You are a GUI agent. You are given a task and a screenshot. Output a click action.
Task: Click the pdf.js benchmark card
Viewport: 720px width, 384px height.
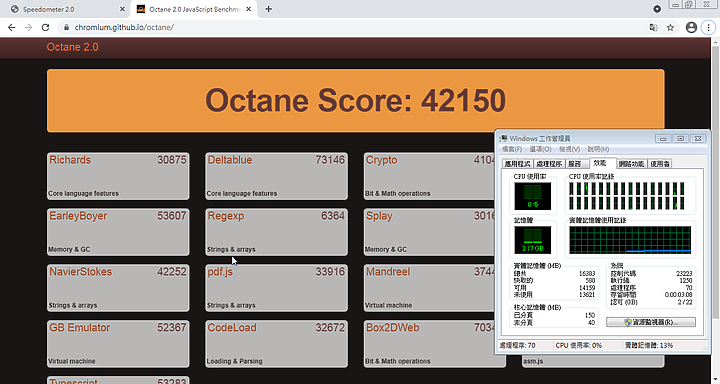point(276,288)
